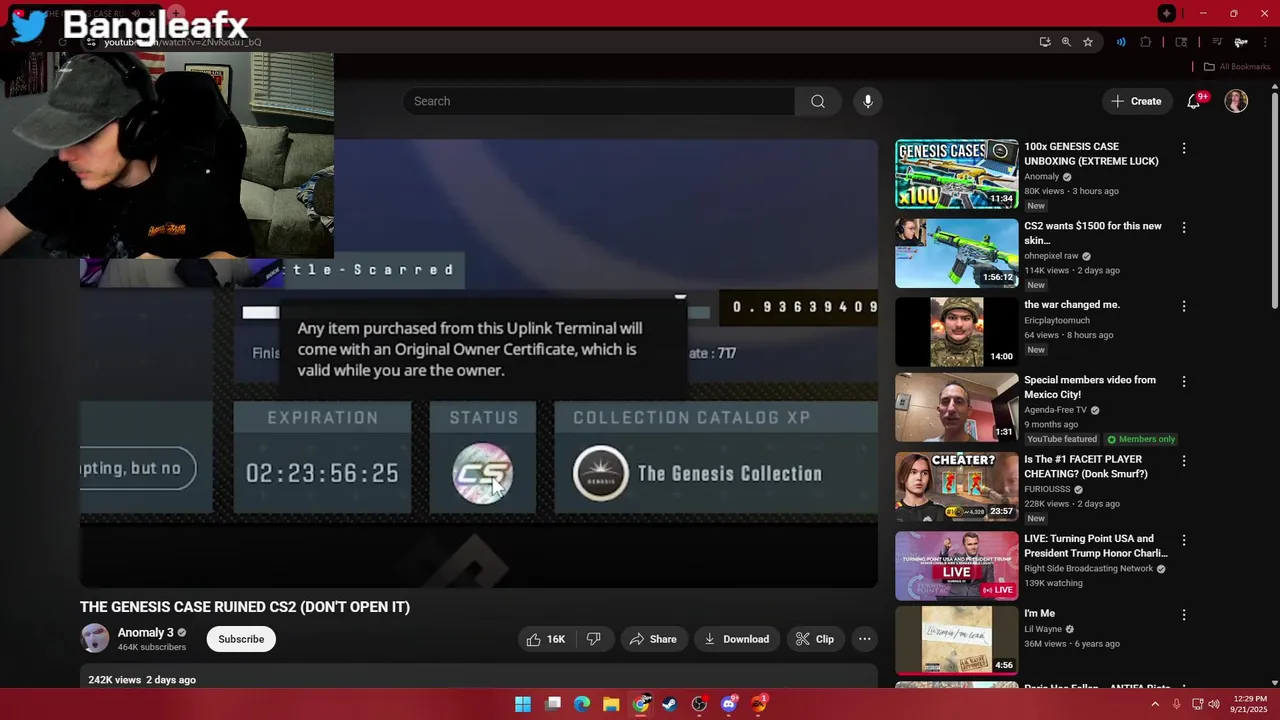Dislike the Genesis Case video
Viewport: 1280px width, 720px height.
coord(594,639)
